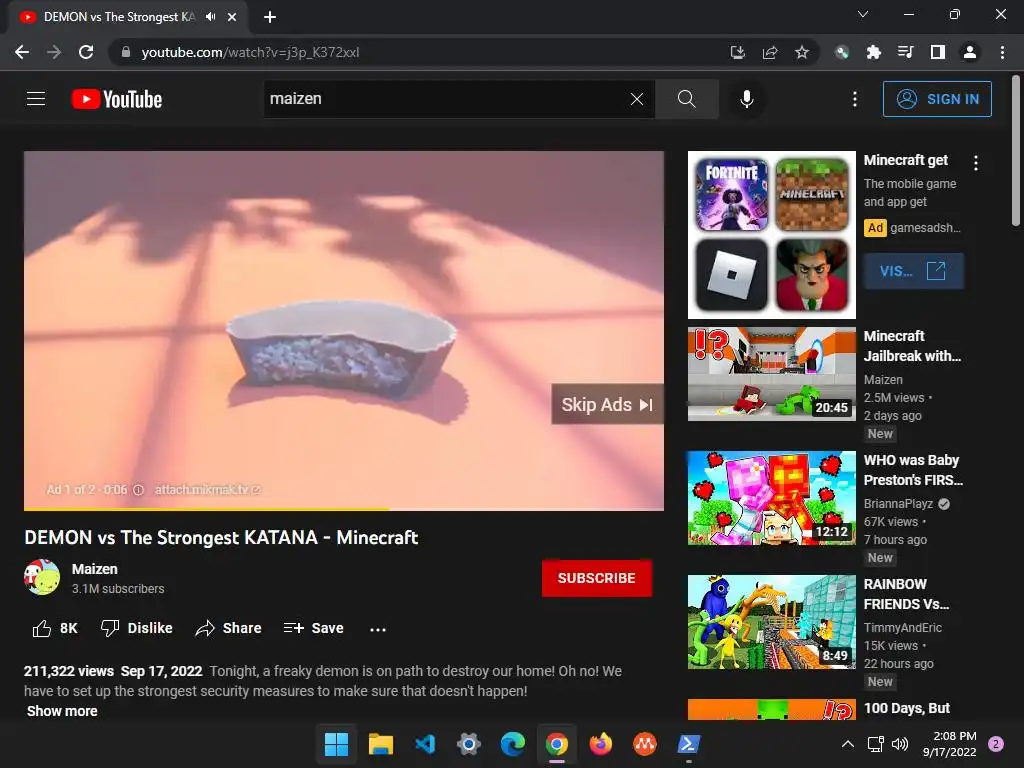Open Minecraft Jailbreak video thumbnail

coord(771,374)
